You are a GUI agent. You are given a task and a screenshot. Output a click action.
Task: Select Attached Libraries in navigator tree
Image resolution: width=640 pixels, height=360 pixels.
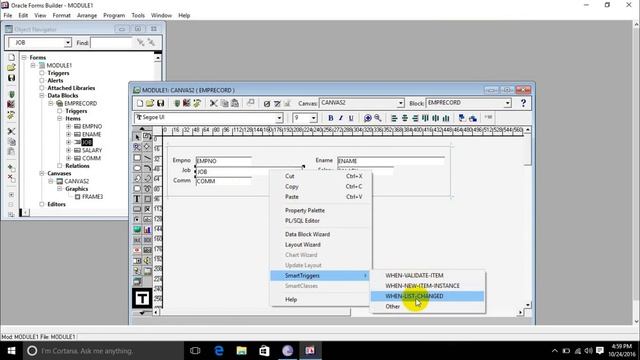click(x=71, y=88)
